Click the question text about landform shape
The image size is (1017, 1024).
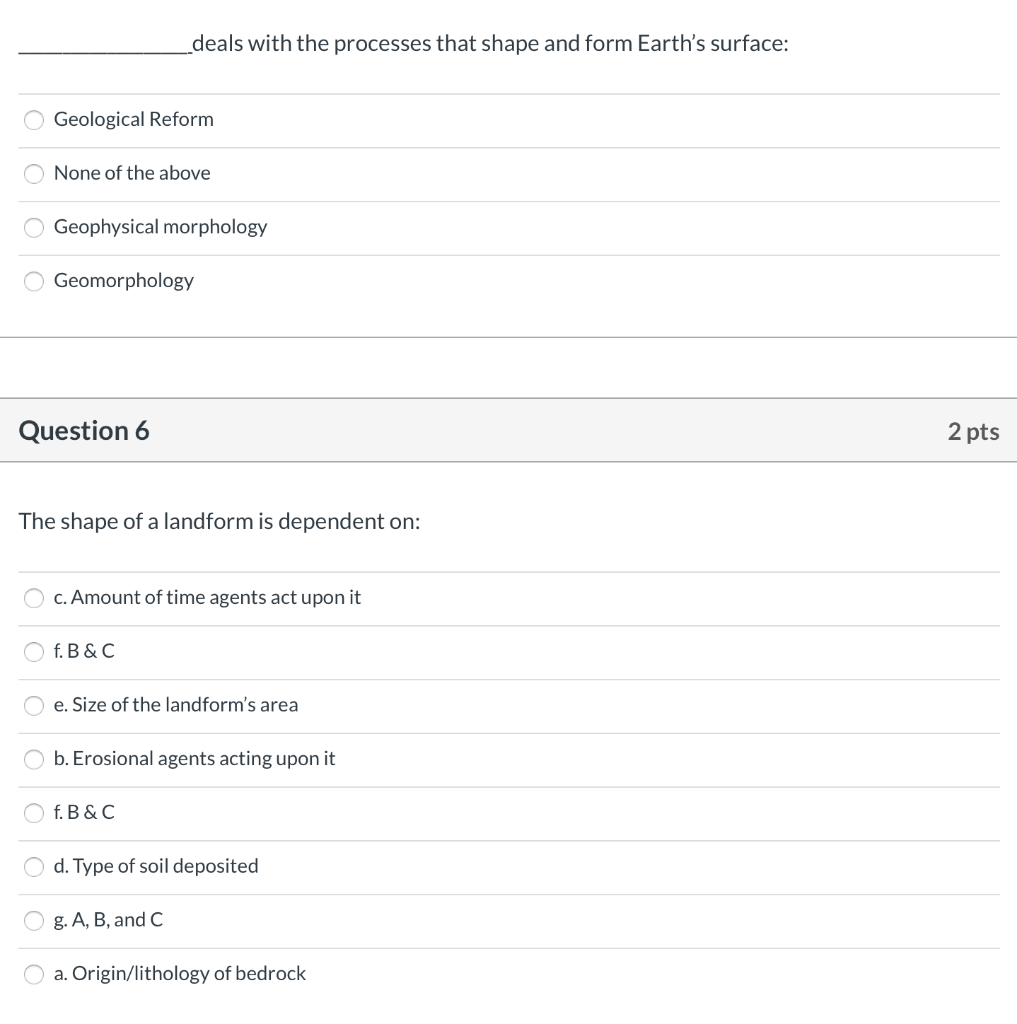pos(220,521)
